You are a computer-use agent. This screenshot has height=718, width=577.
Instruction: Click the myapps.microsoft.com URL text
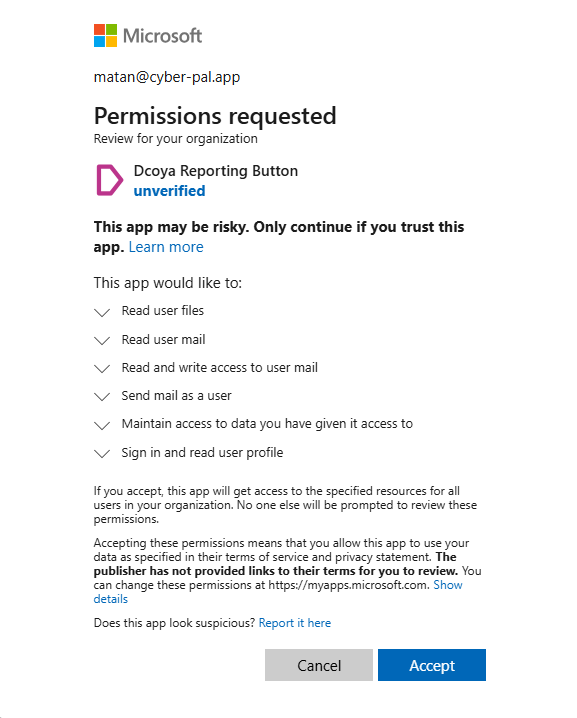point(349,585)
